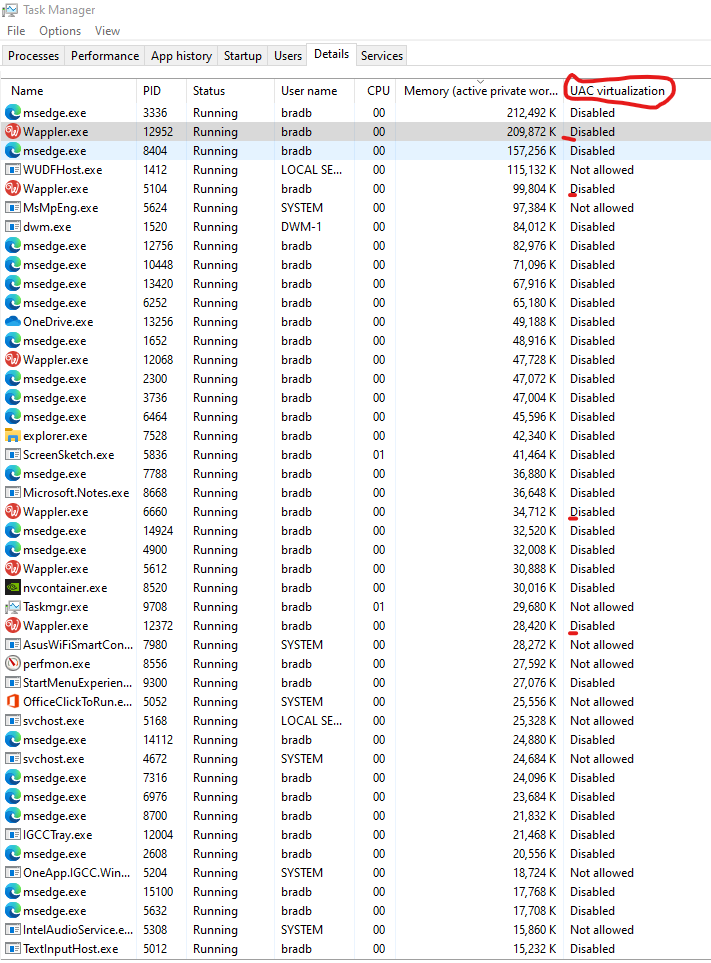Viewport: 711px width, 963px height.
Task: Click PID 13256 of OneDrive.exe
Action: point(158,322)
